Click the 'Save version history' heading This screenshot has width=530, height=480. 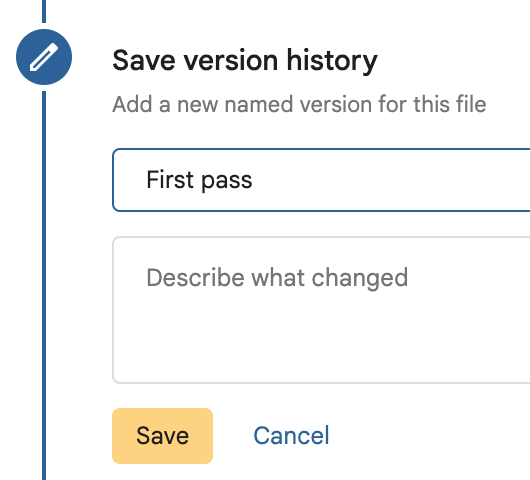pyautogui.click(x=245, y=61)
